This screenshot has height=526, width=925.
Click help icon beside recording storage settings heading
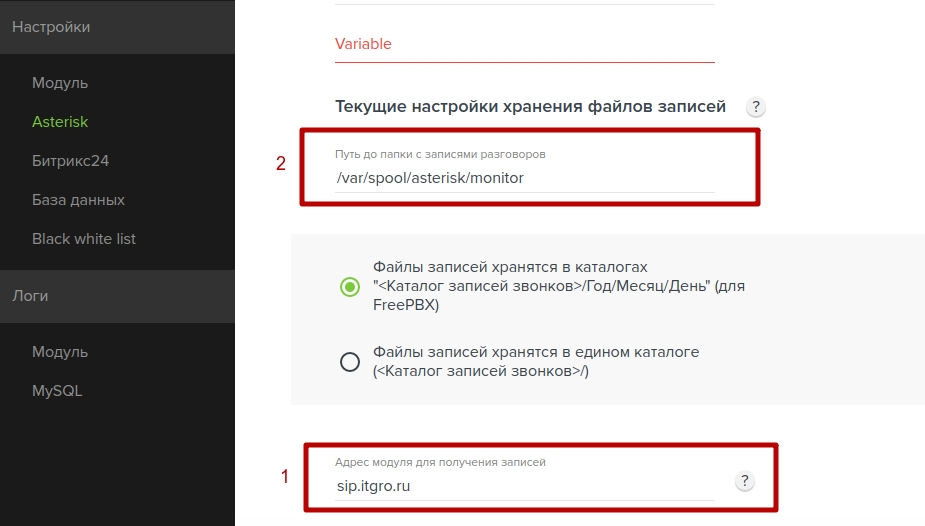pyautogui.click(x=756, y=107)
